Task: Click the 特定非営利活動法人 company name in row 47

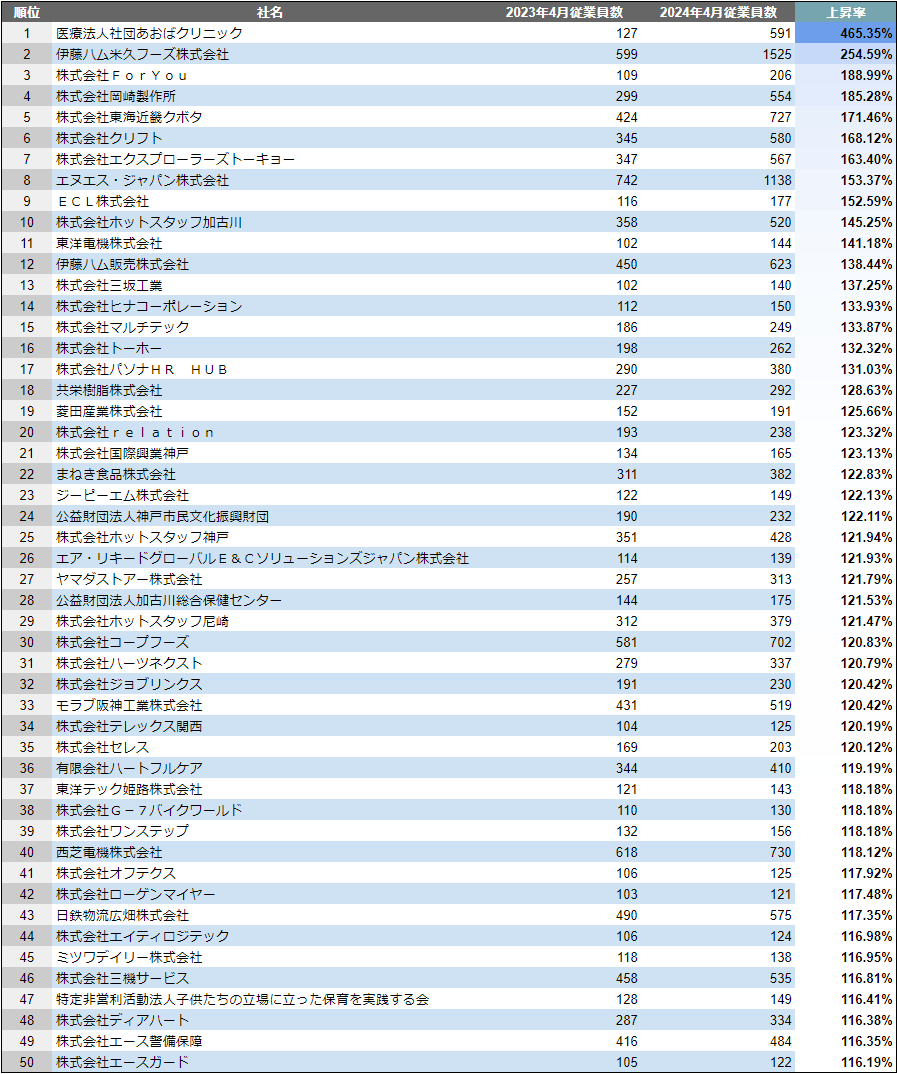Action: (242, 999)
